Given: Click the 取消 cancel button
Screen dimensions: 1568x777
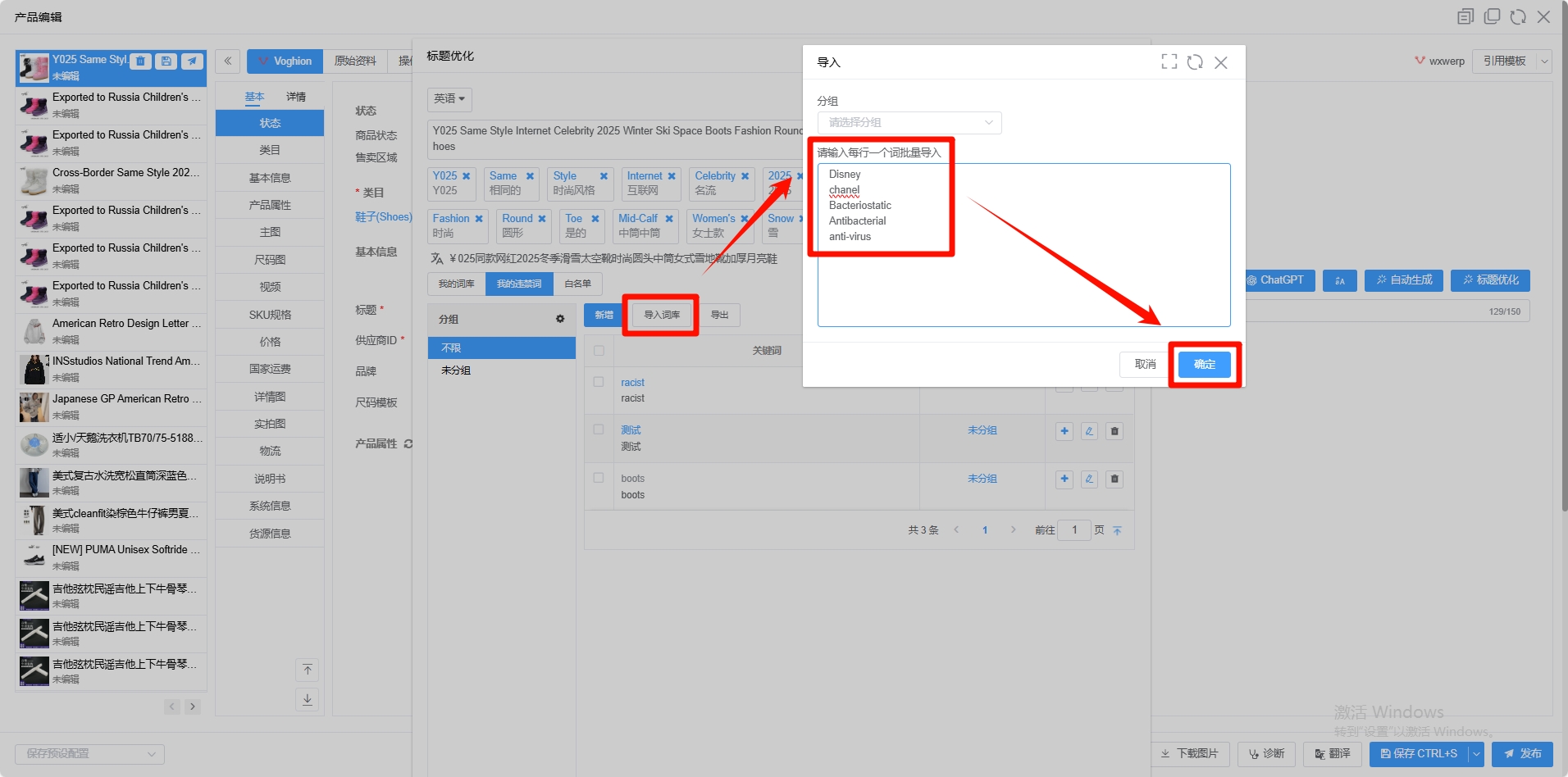Looking at the screenshot, I should pyautogui.click(x=1145, y=365).
